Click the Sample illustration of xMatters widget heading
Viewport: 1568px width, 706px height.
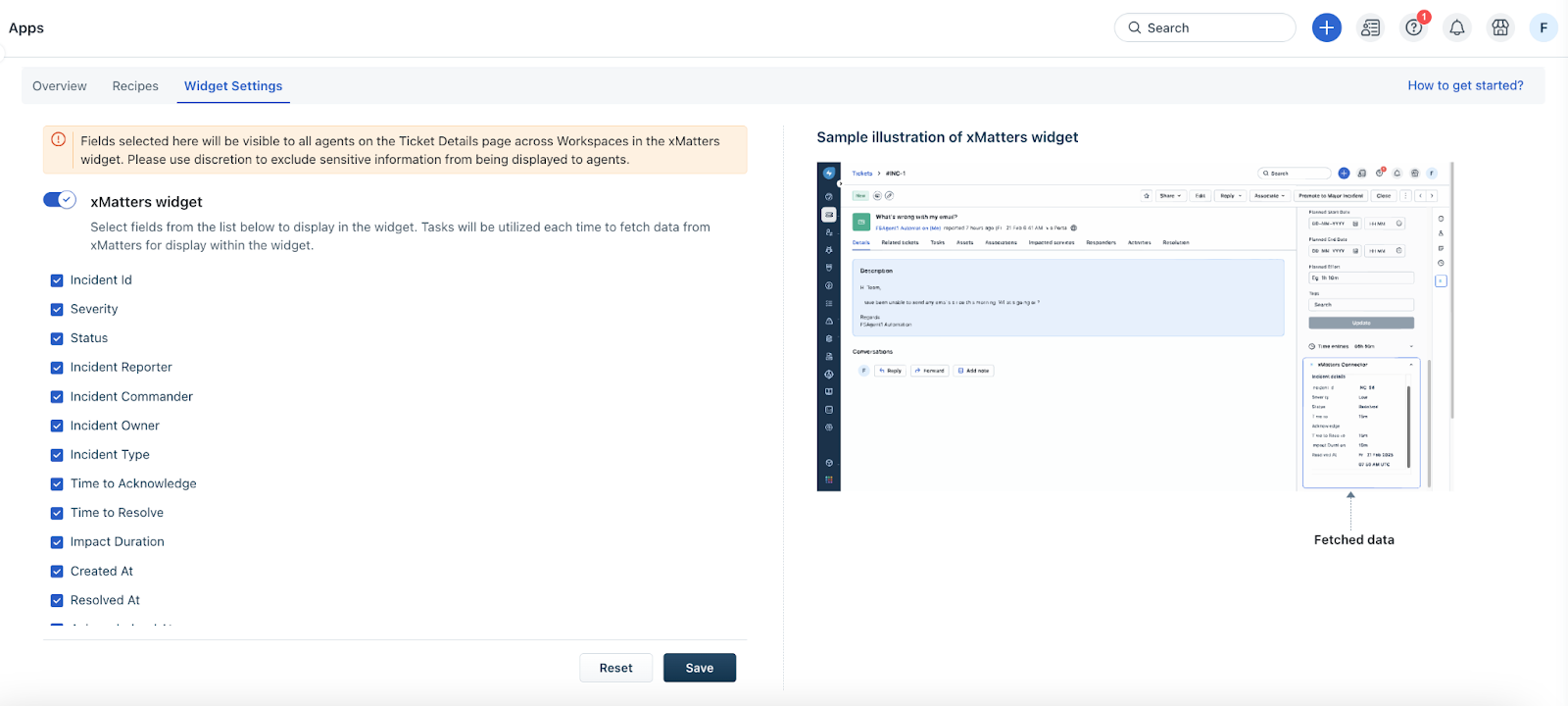pyautogui.click(x=948, y=137)
